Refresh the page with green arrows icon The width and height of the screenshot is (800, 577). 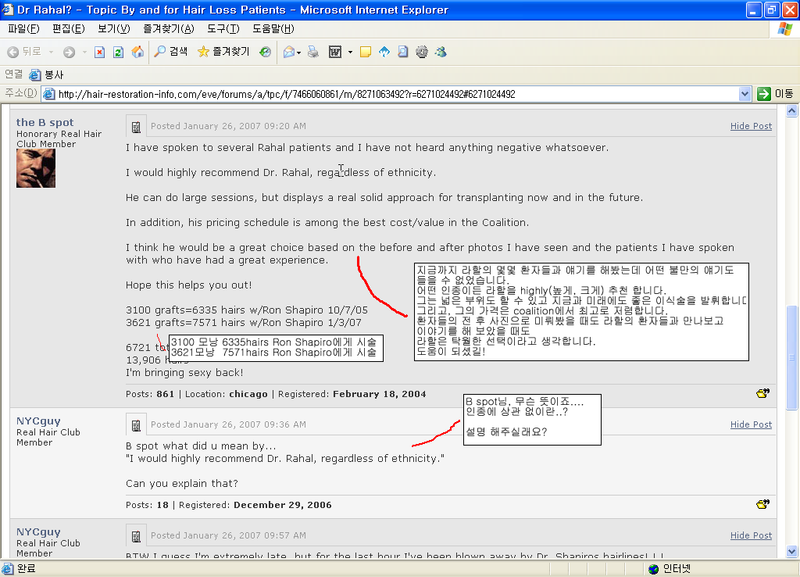tap(118, 52)
